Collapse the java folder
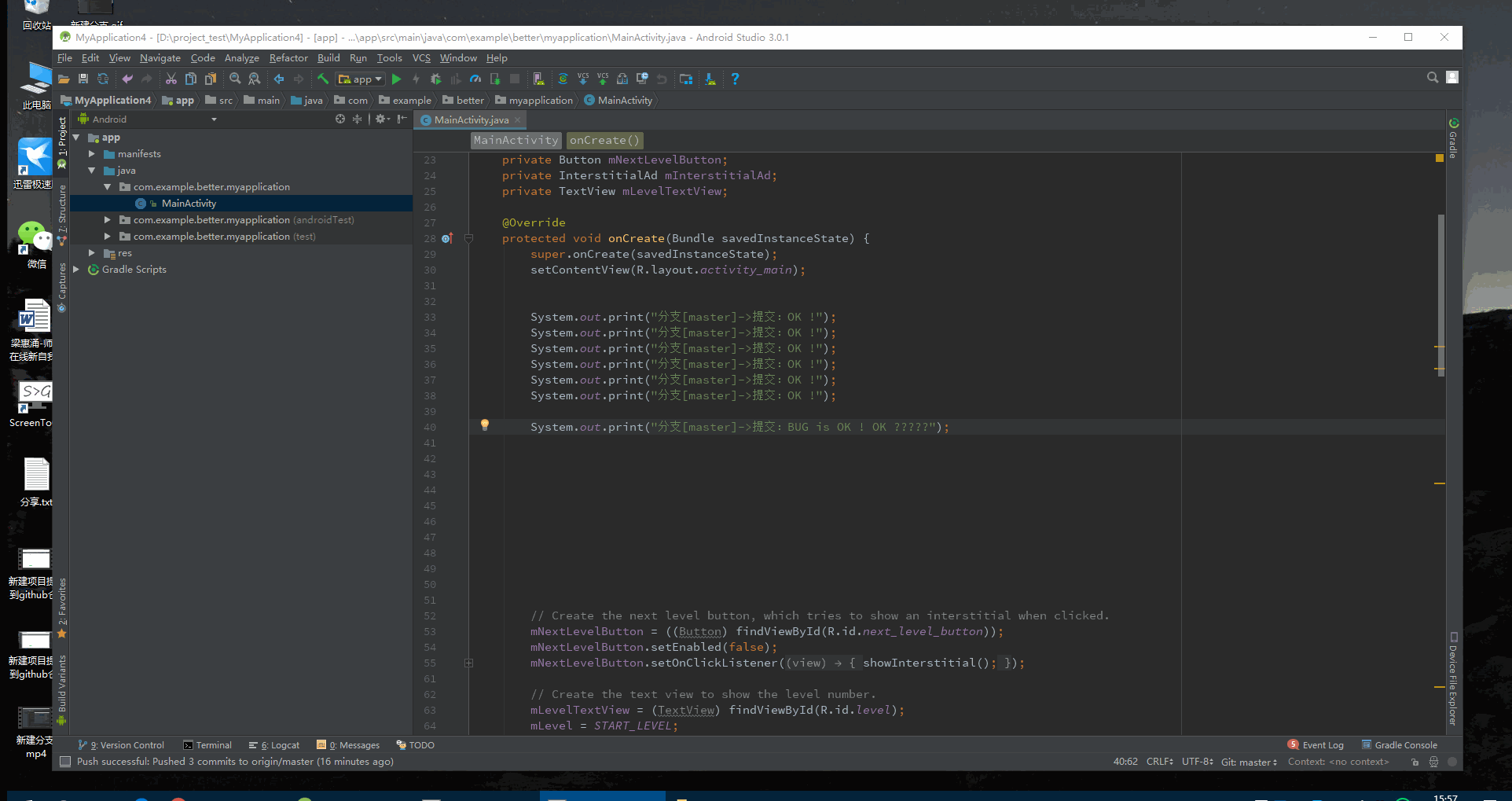The image size is (1512, 801). click(92, 171)
